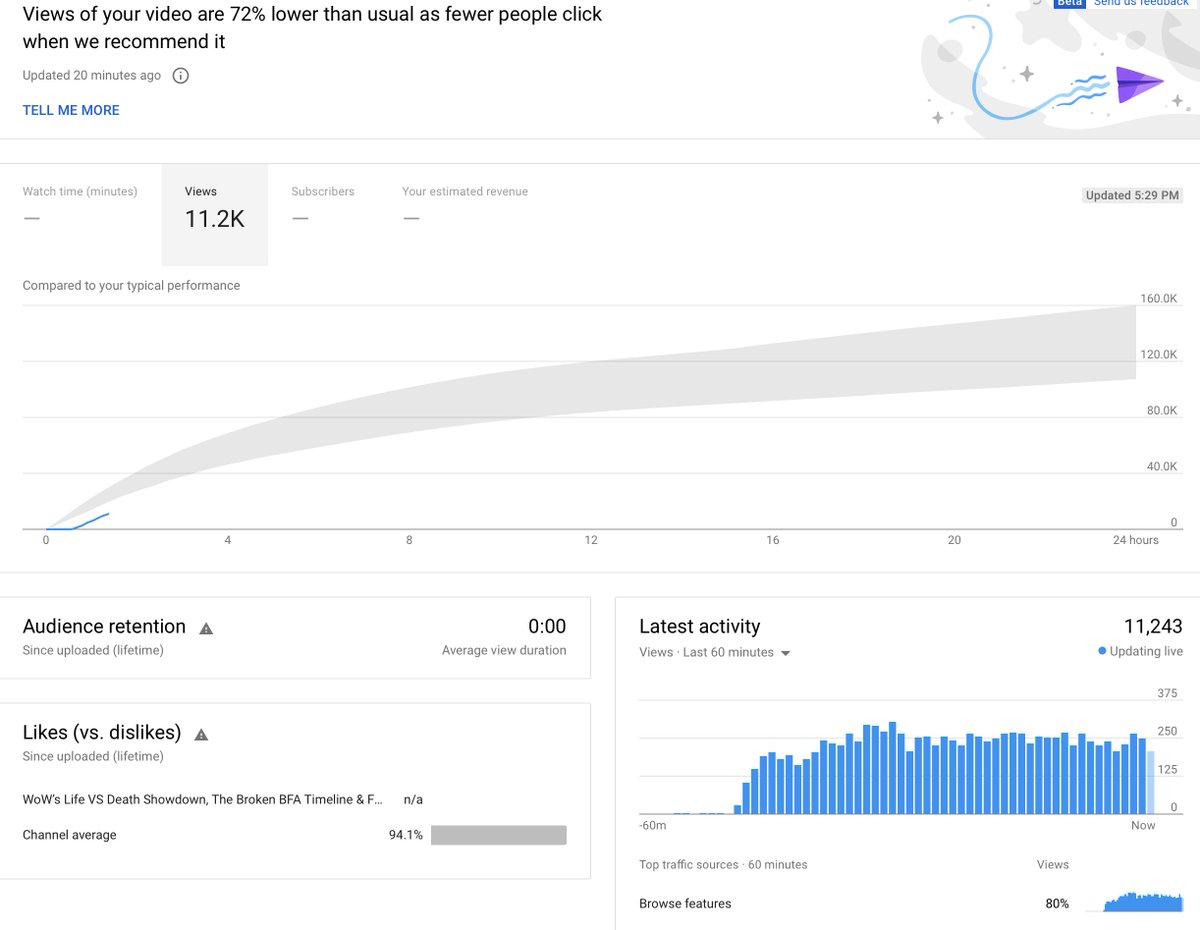Click the Top traffic sources 60 minutes label
The width and height of the screenshot is (1200, 930).
coord(723,864)
